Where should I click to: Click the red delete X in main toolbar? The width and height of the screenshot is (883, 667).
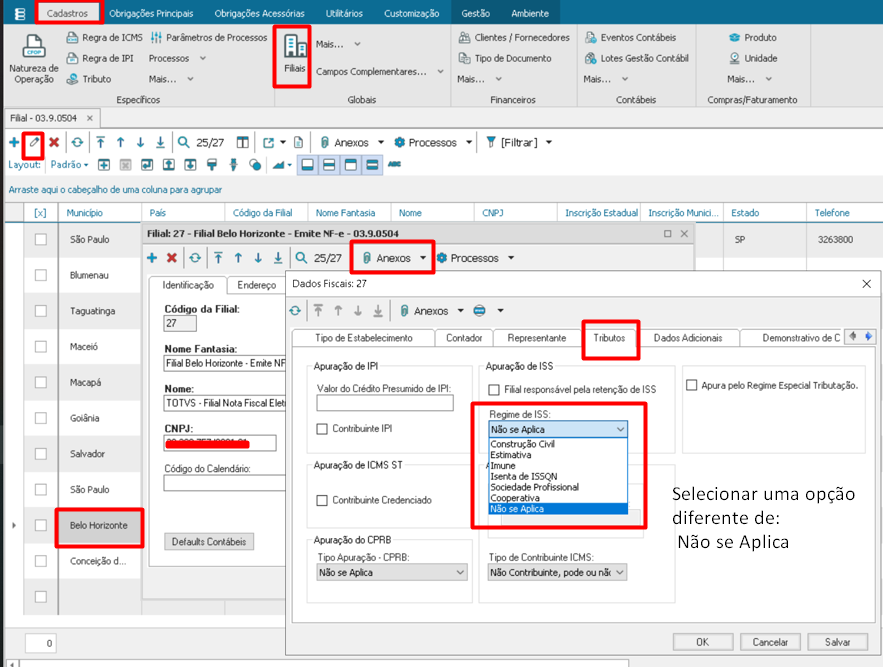(54, 143)
